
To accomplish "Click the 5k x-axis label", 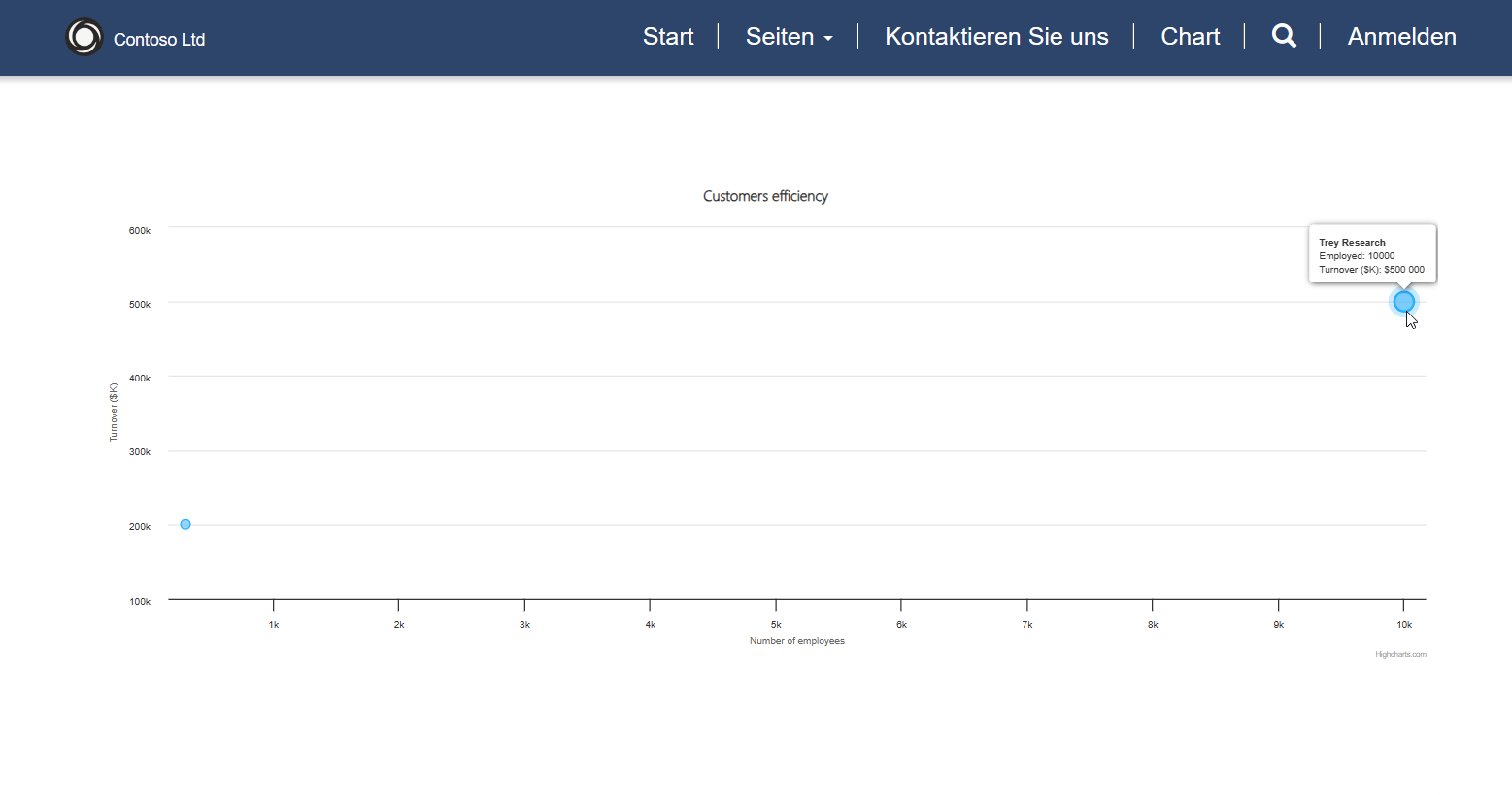I will point(776,625).
